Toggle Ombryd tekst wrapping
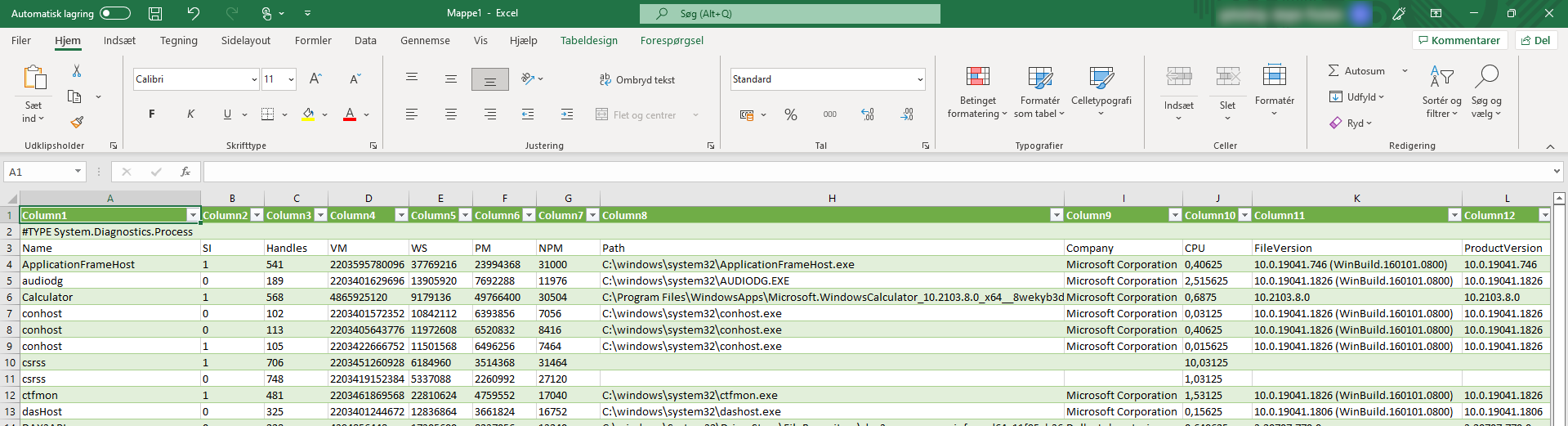Screen dimensions: 1568x426 click(637, 79)
